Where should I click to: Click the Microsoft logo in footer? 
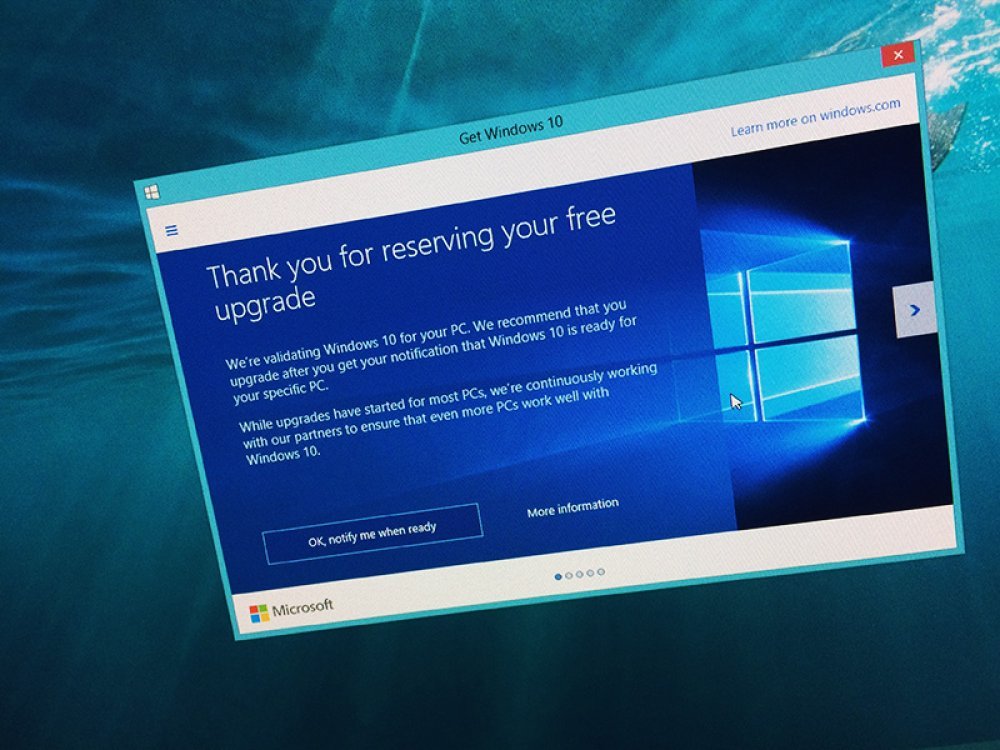click(x=291, y=610)
